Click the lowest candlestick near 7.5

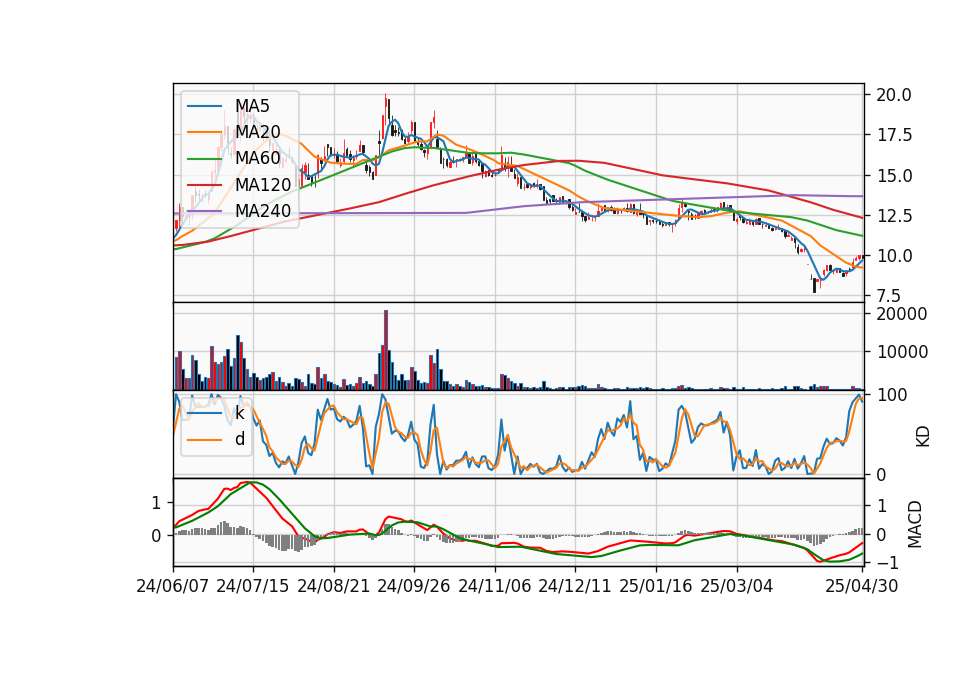(814, 285)
